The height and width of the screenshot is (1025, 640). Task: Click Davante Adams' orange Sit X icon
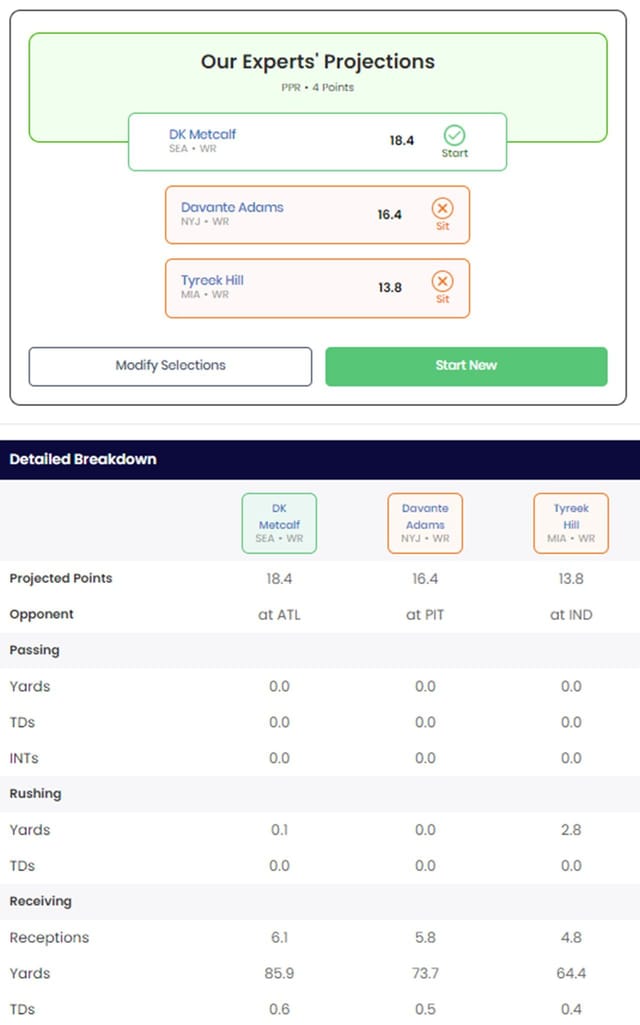point(443,209)
